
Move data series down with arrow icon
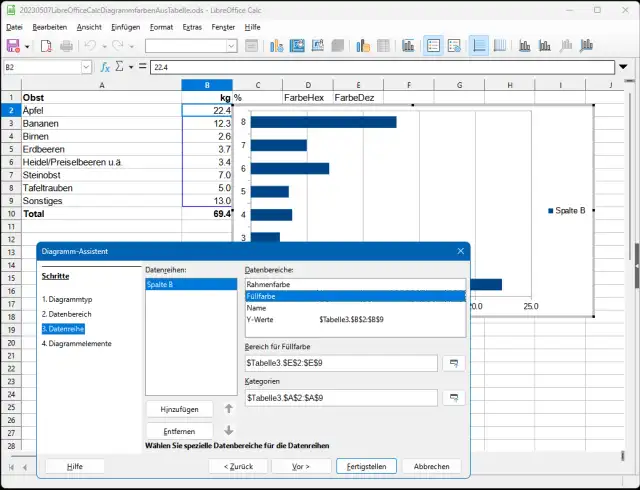point(228,431)
